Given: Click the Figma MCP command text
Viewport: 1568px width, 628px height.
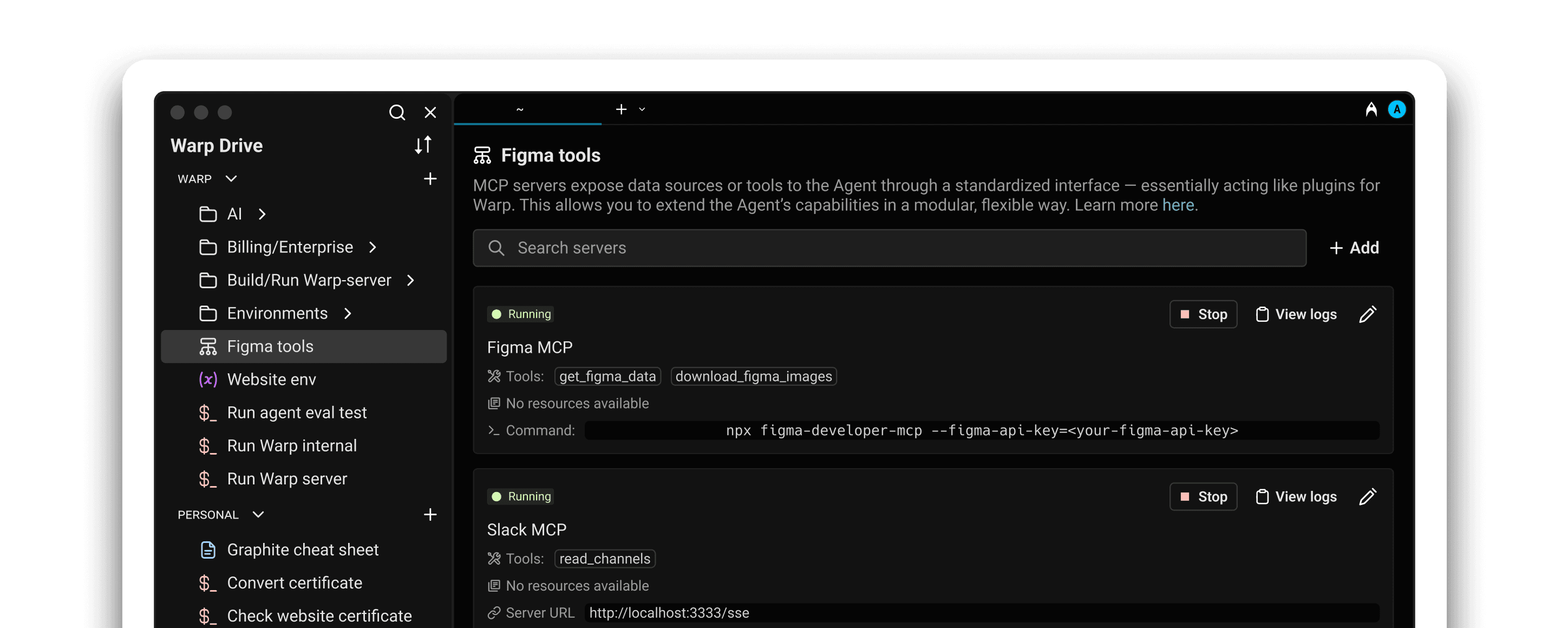Looking at the screenshot, I should (x=981, y=430).
